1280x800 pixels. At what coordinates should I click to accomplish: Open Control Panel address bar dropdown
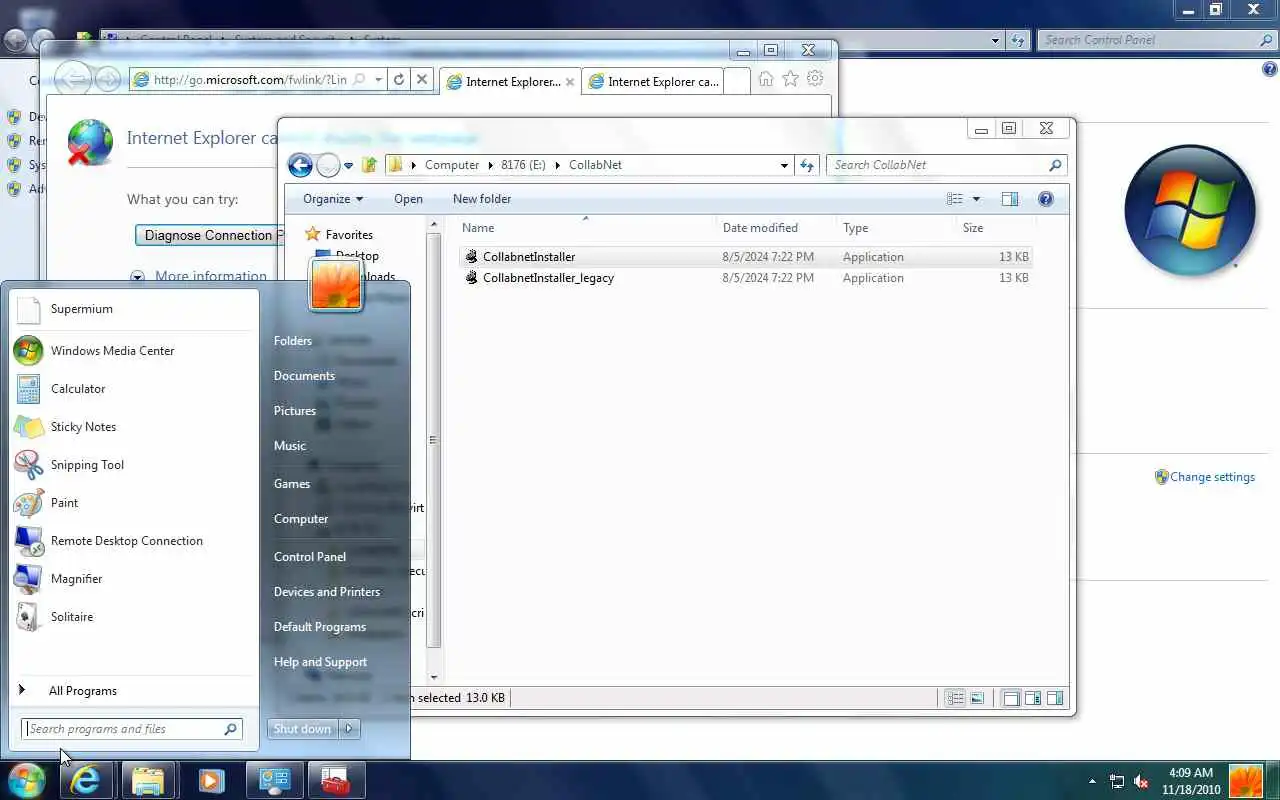(995, 40)
